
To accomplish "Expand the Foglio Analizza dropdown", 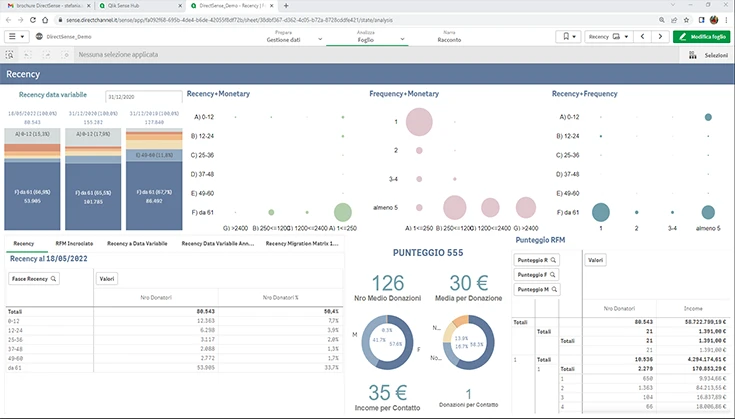I will (x=402, y=39).
